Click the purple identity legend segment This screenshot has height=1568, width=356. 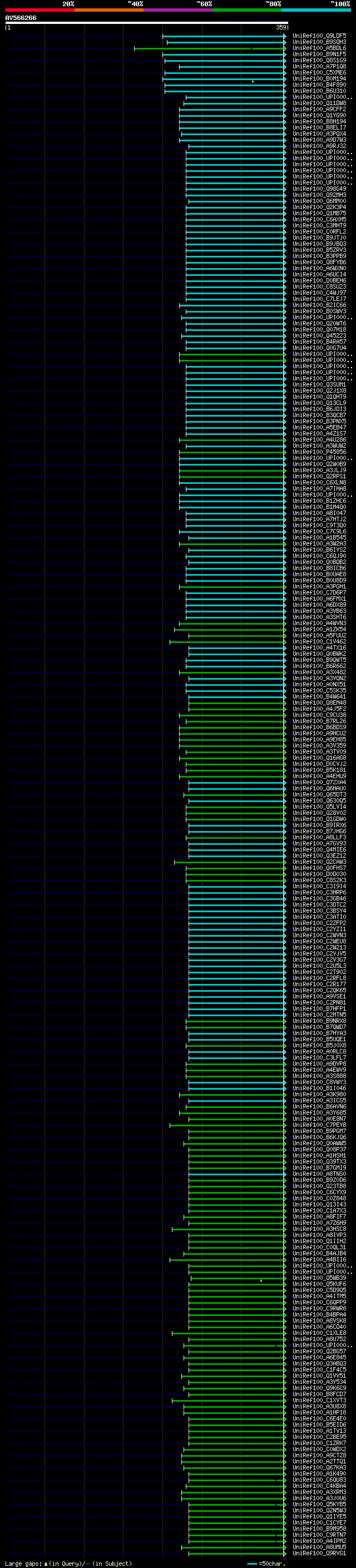coord(177,10)
